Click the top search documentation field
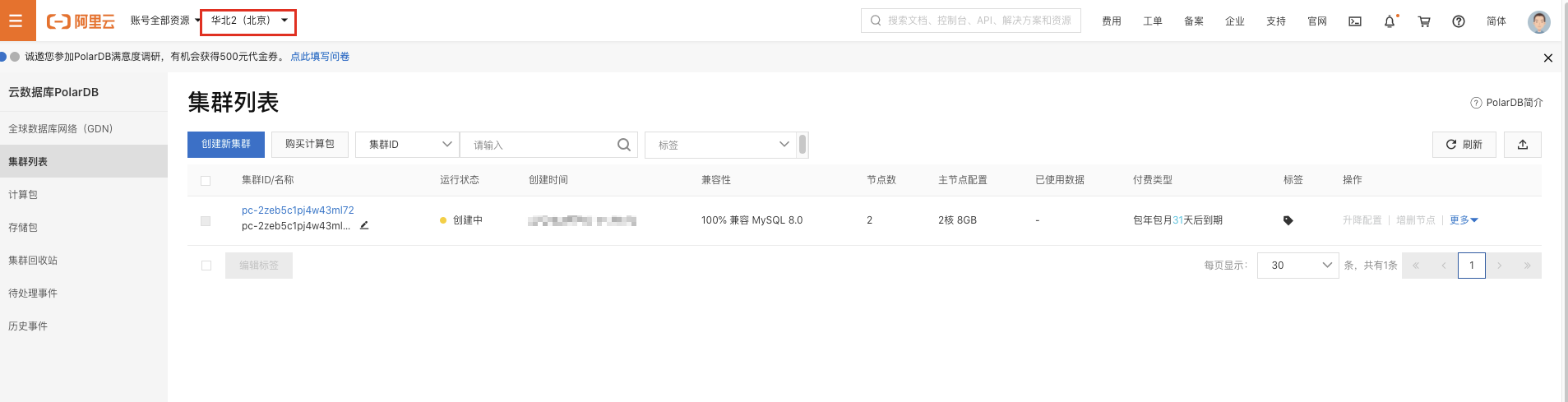Image resolution: width=1568 pixels, height=402 pixels. (971, 21)
